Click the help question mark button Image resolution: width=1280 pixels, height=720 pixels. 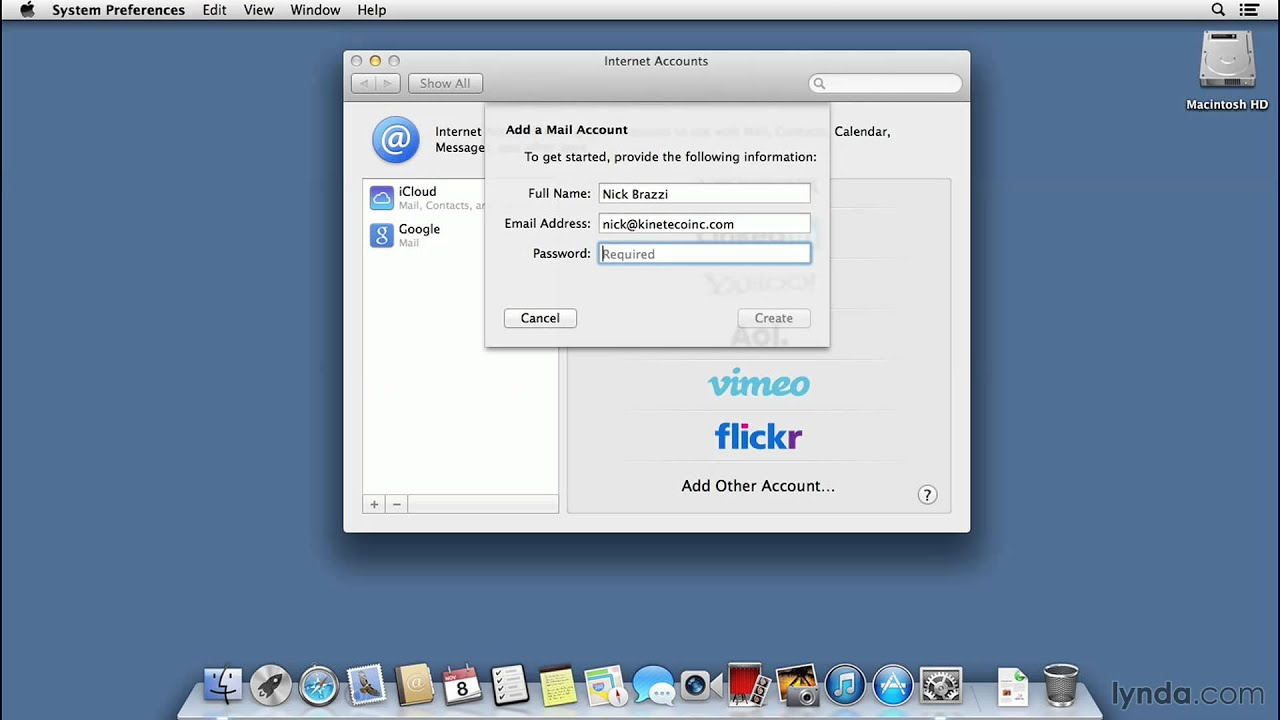pyautogui.click(x=927, y=495)
